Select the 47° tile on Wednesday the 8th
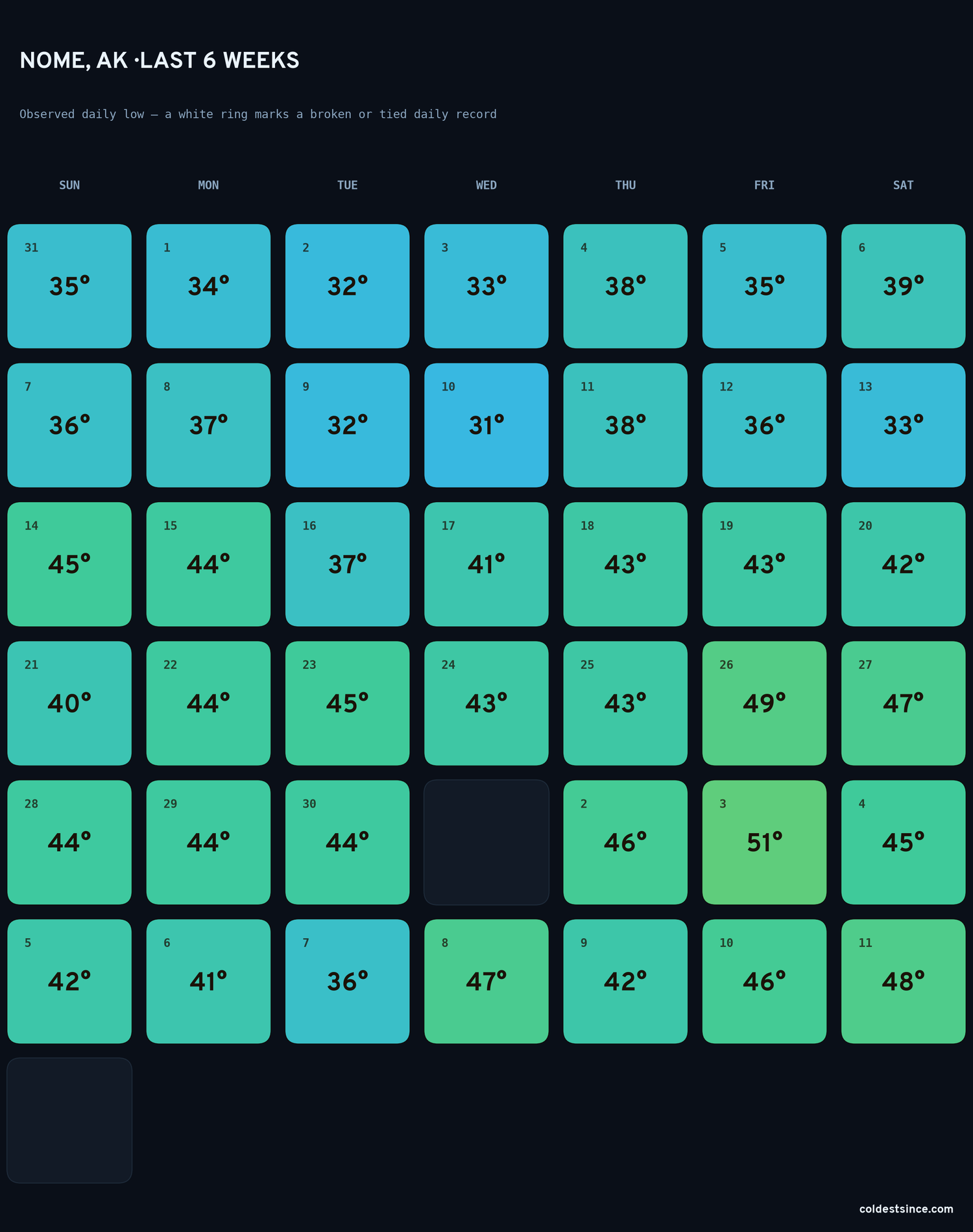 coord(486,981)
